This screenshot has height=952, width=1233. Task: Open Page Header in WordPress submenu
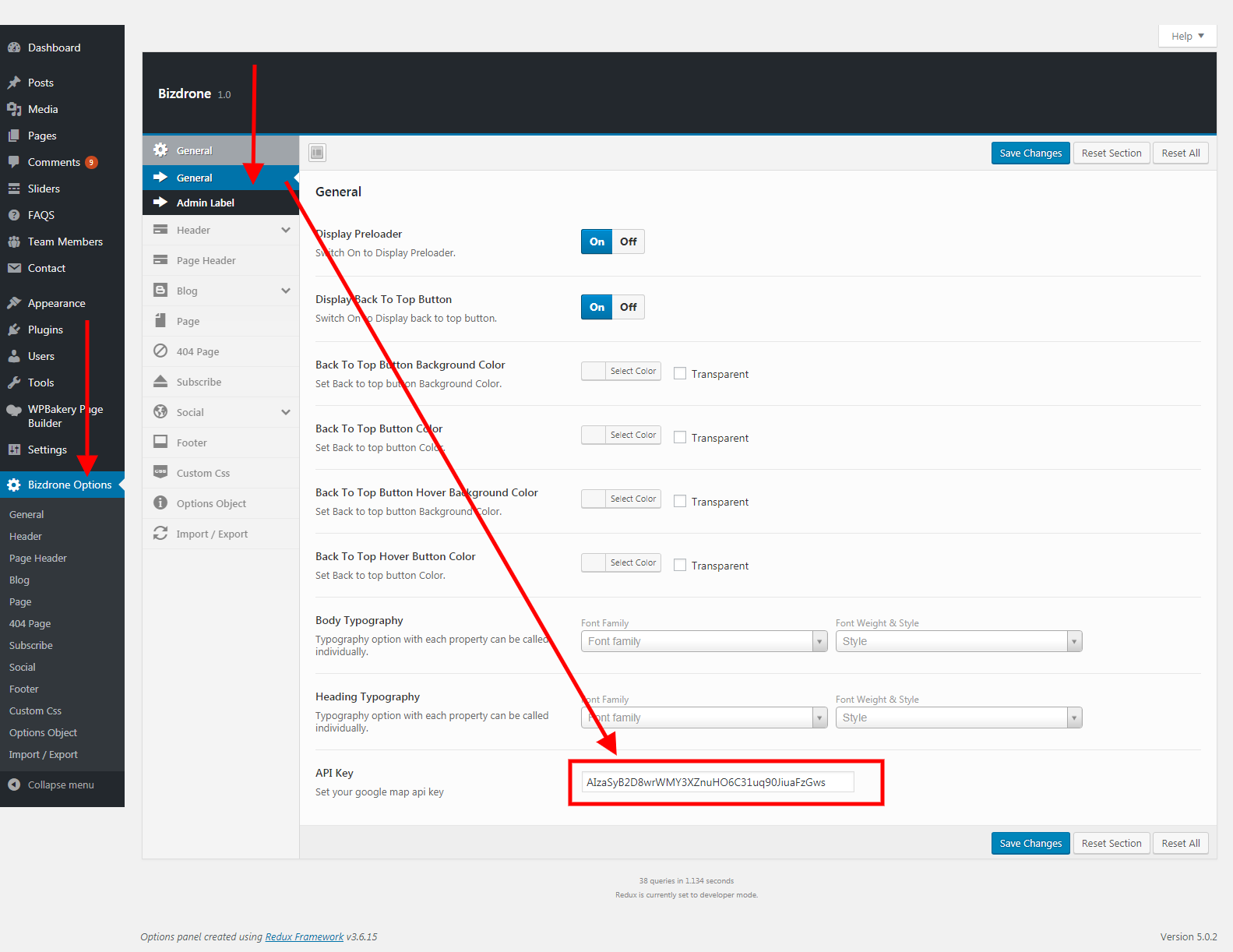pyautogui.click(x=38, y=558)
